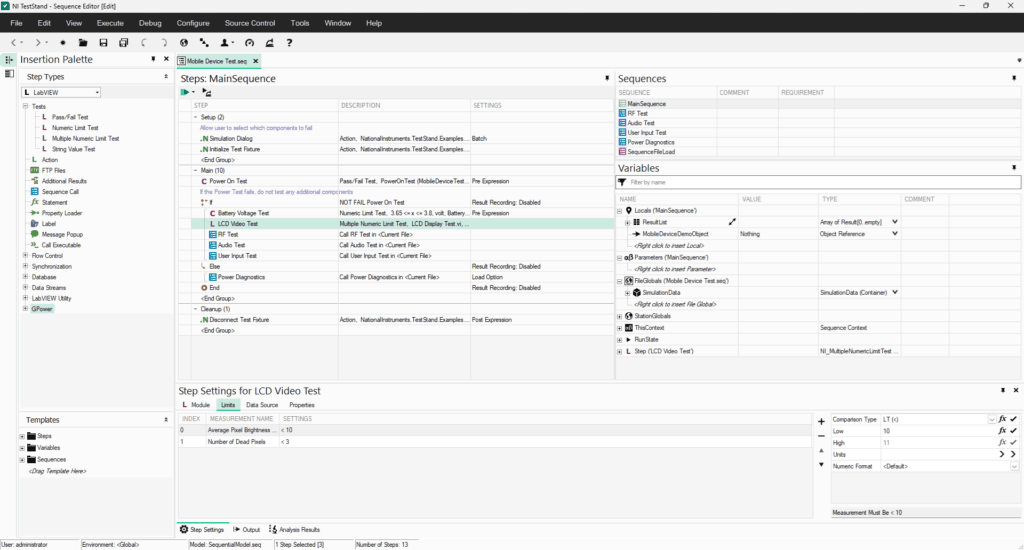This screenshot has height=550, width=1024.
Task: Click the minus icon to remove limit
Action: coord(821,436)
